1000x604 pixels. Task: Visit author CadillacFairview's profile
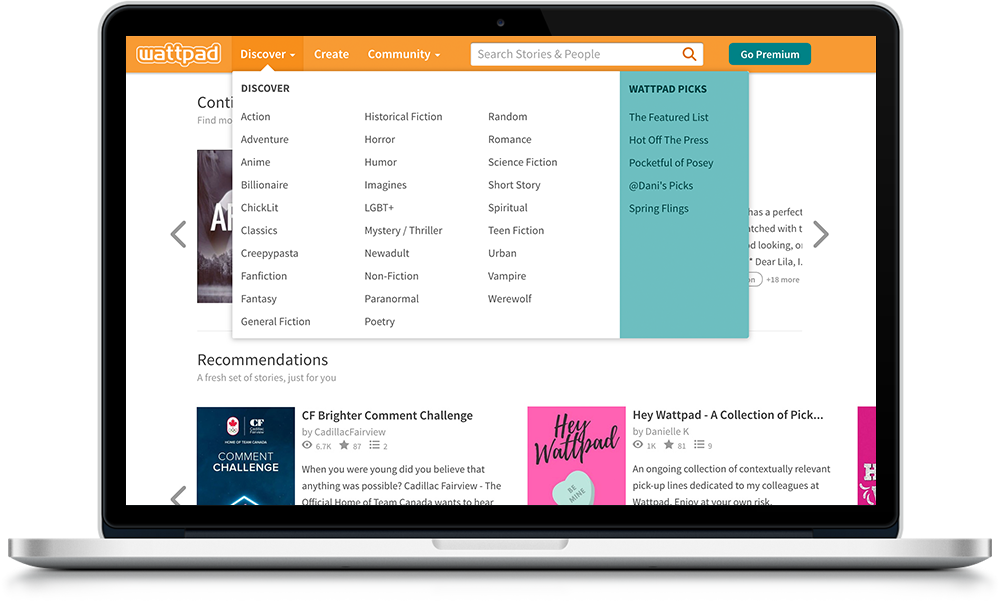(349, 432)
